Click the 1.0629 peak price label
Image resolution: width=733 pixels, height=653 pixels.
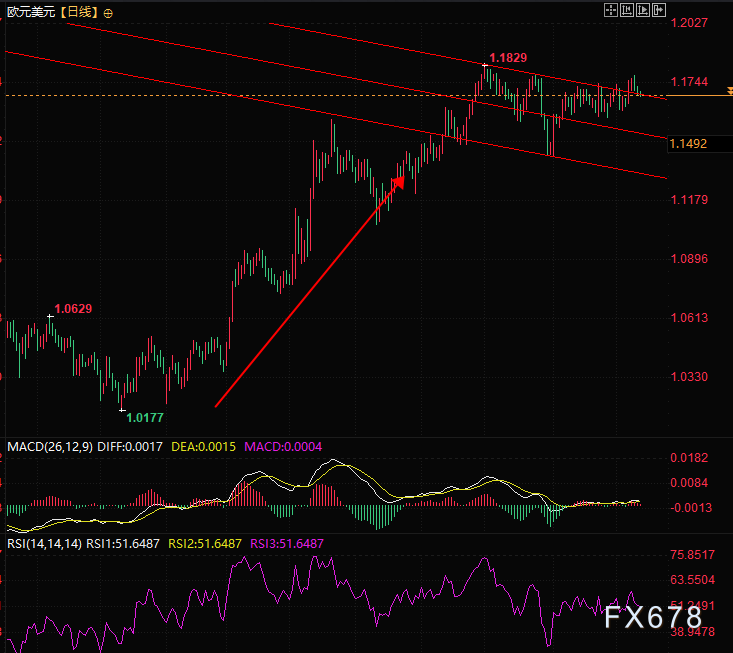pos(73,309)
